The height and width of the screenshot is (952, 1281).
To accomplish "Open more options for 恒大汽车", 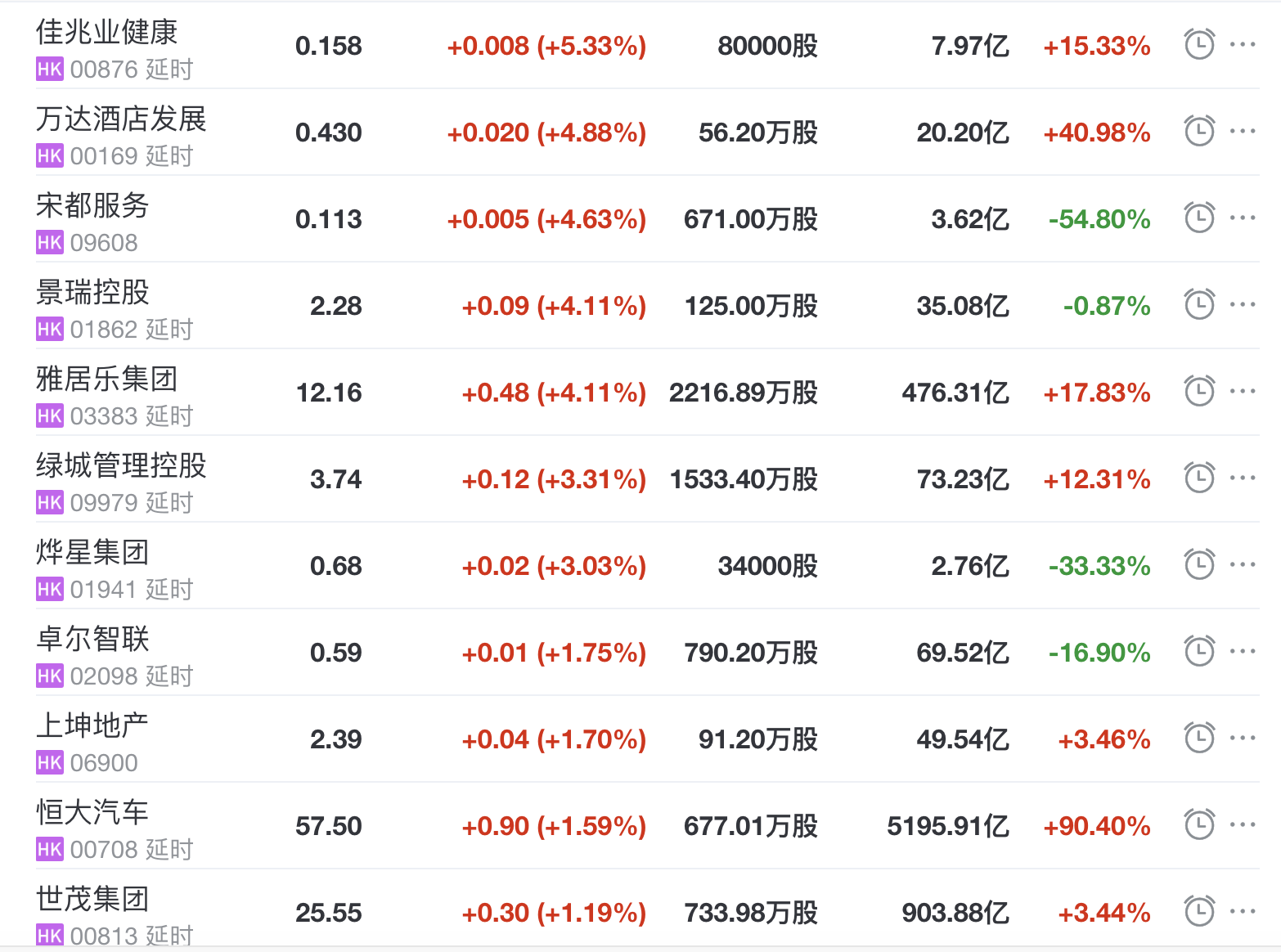I will [1243, 824].
